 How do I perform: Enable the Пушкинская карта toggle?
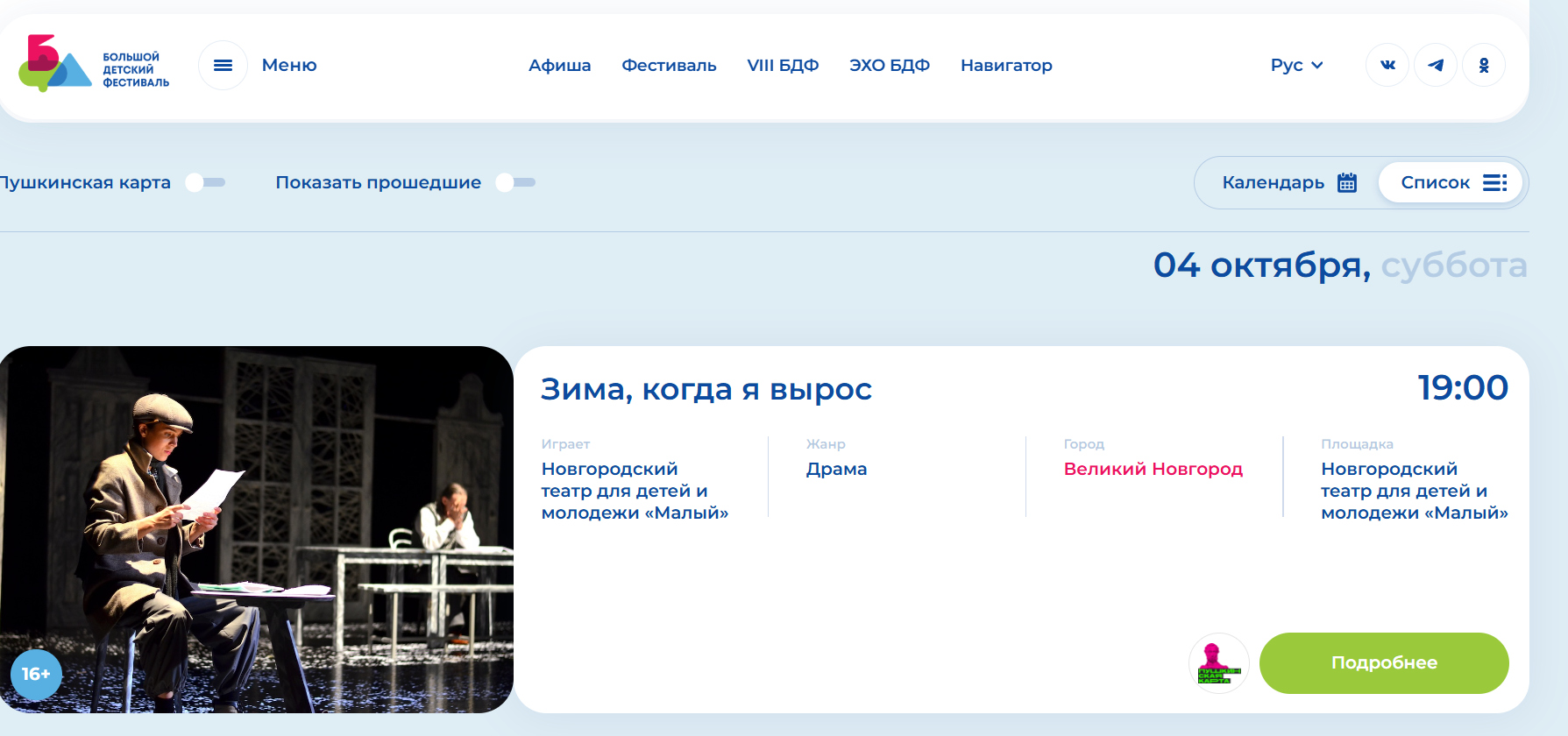[x=206, y=182]
